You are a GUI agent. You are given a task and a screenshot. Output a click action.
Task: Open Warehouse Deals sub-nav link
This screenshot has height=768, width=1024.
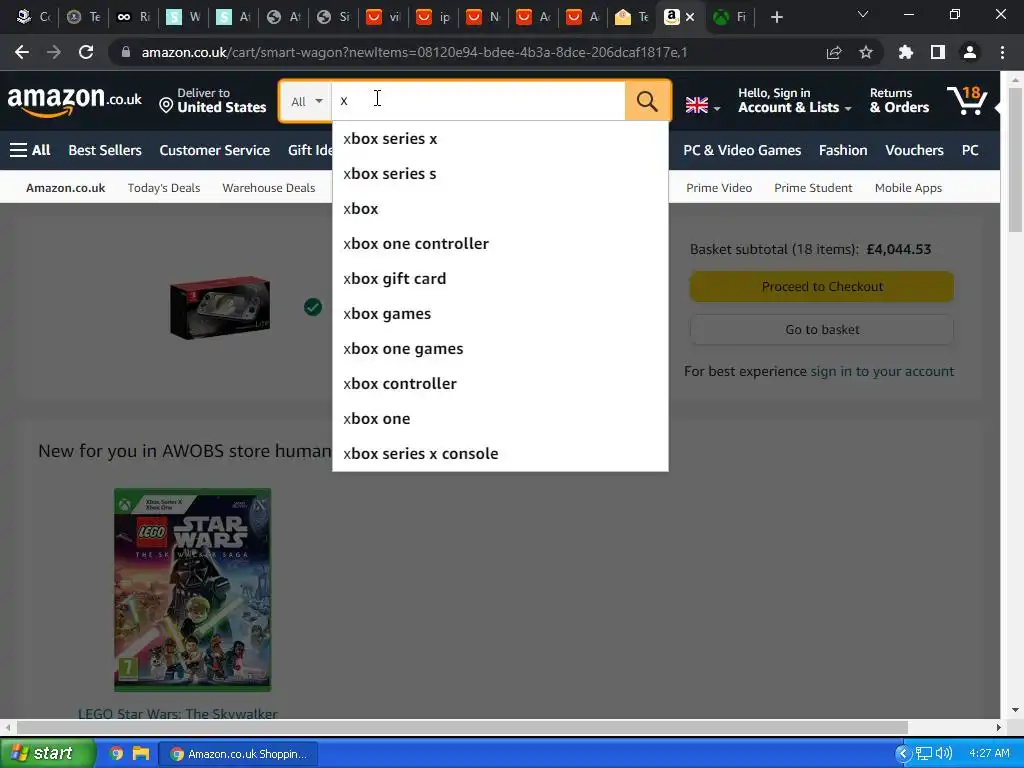268,188
